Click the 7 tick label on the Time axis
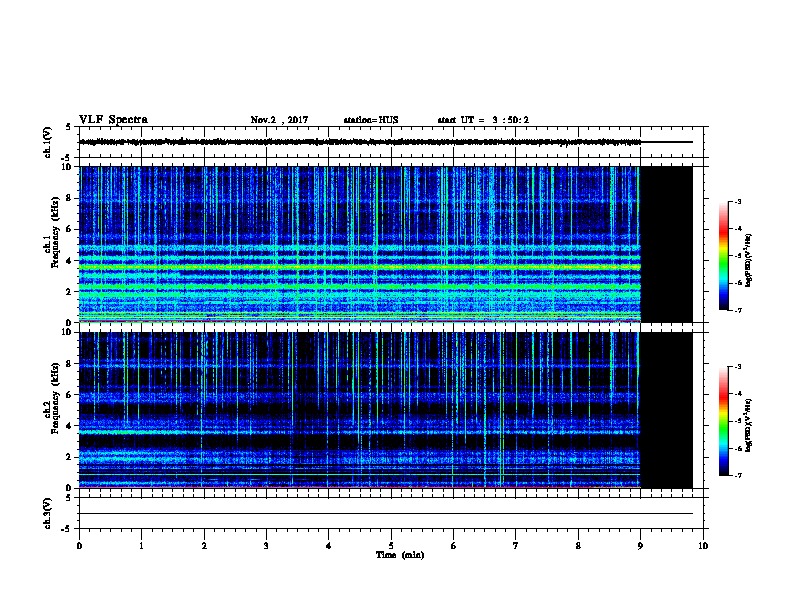 pos(516,545)
